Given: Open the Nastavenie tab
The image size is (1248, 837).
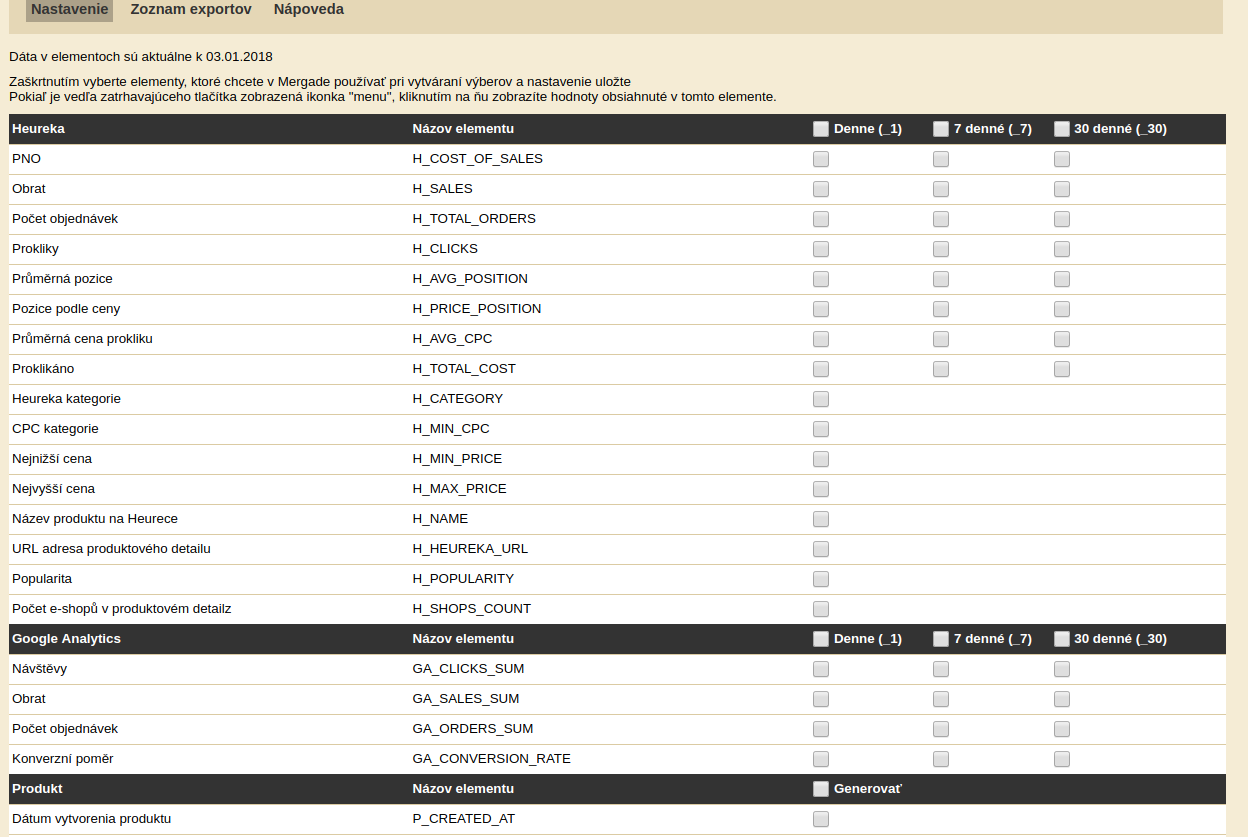Looking at the screenshot, I should (x=69, y=9).
